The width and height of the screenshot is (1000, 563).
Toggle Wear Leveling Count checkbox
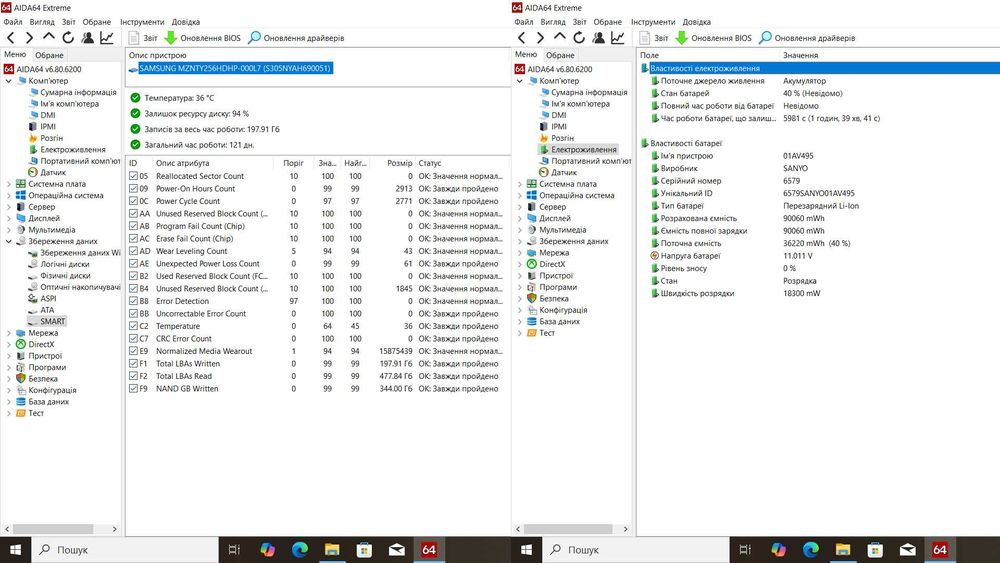pyautogui.click(x=133, y=251)
